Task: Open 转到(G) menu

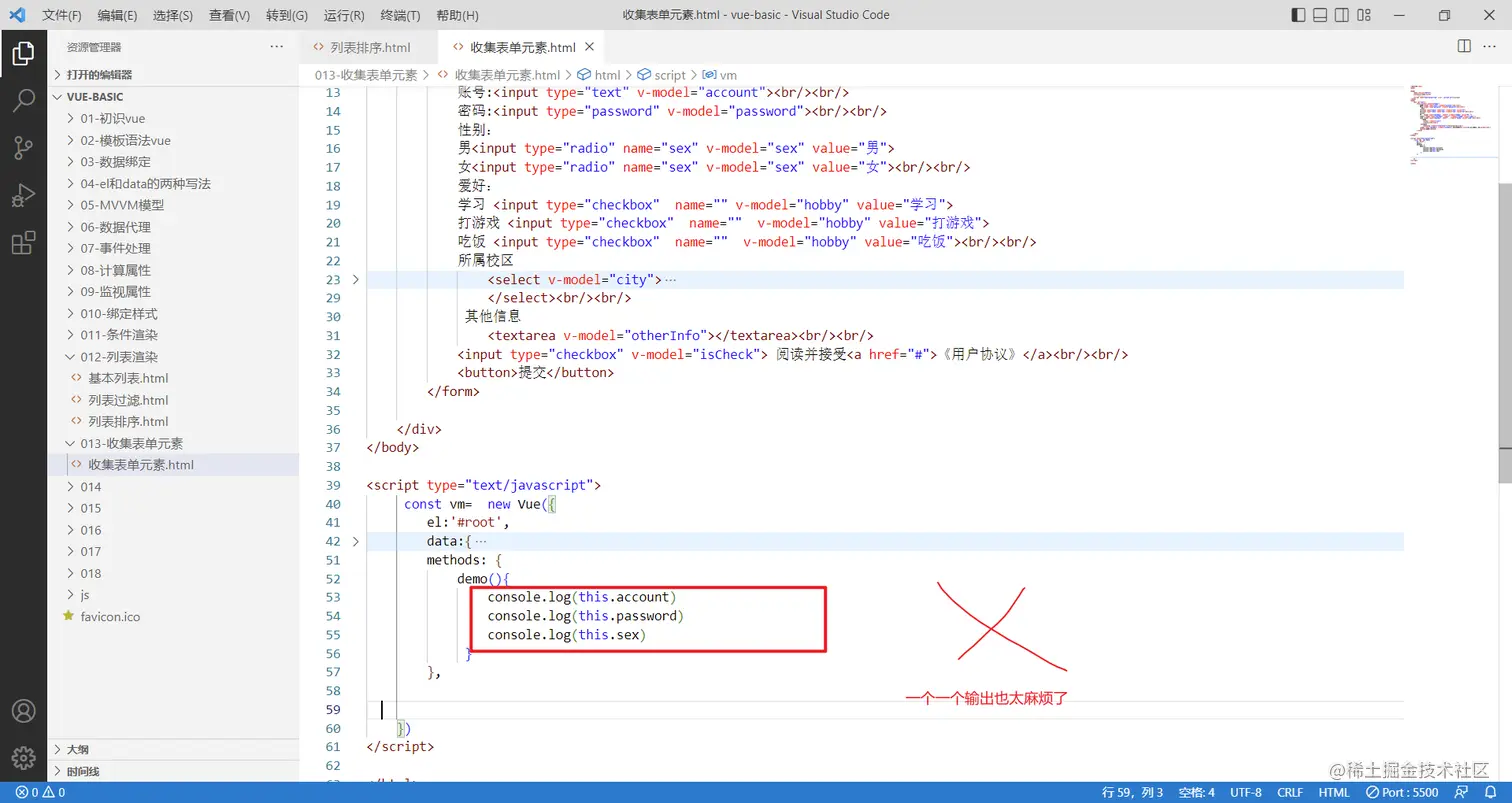Action: coord(287,15)
